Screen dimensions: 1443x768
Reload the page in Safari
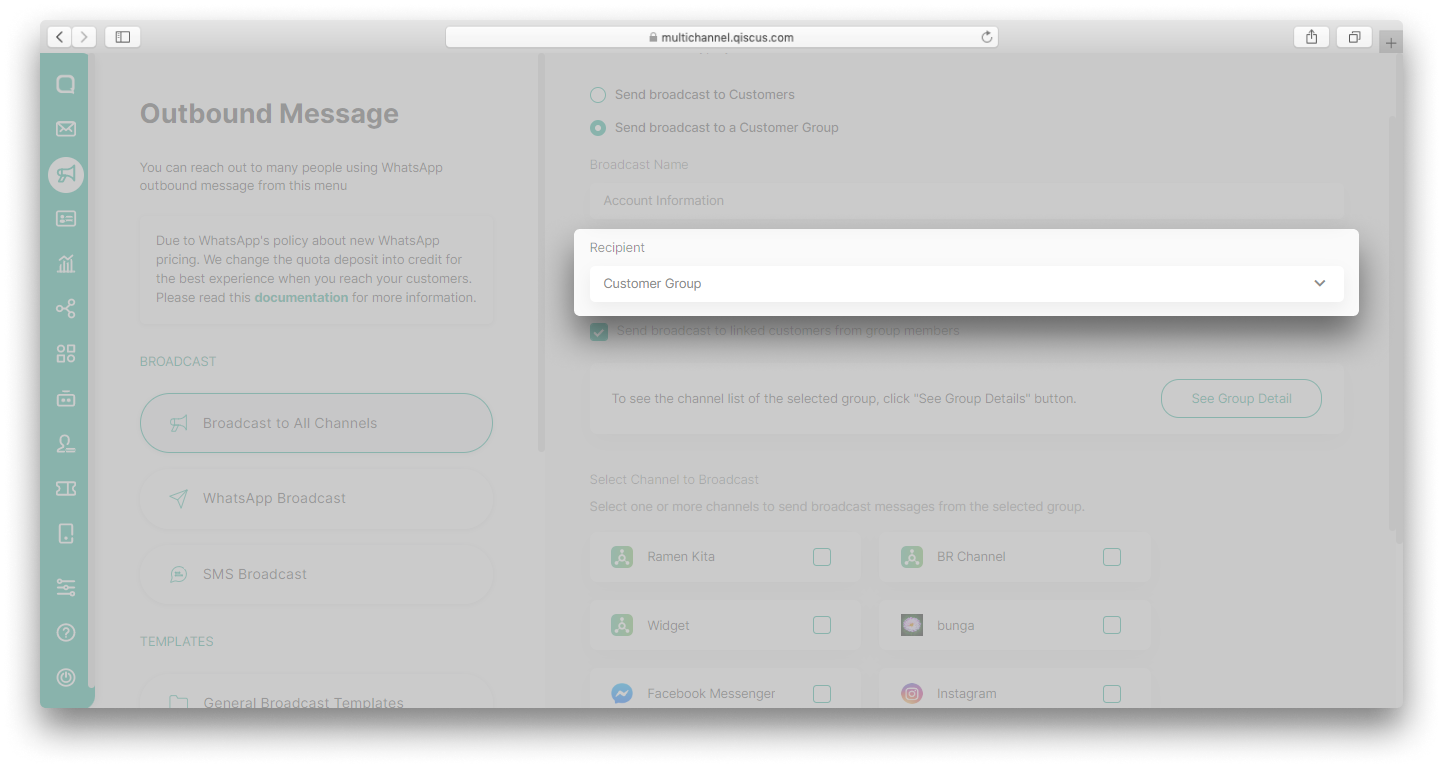[x=986, y=37]
